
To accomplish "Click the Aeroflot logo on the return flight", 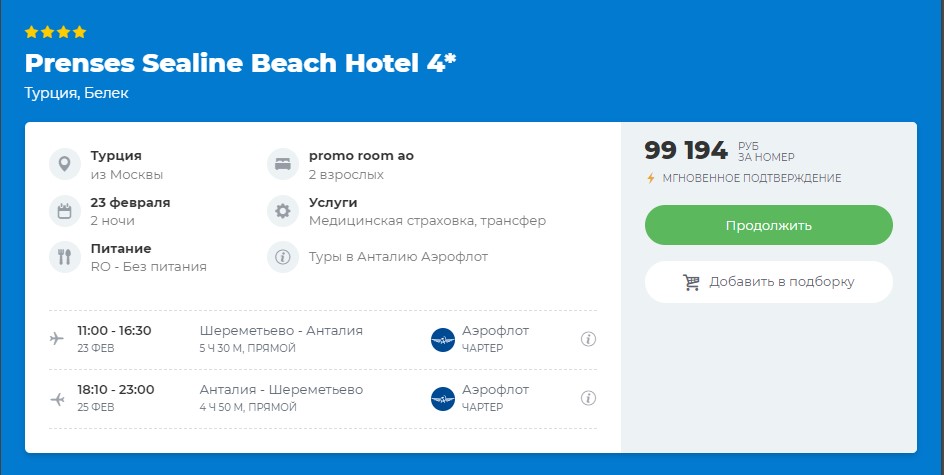I will 442,399.
